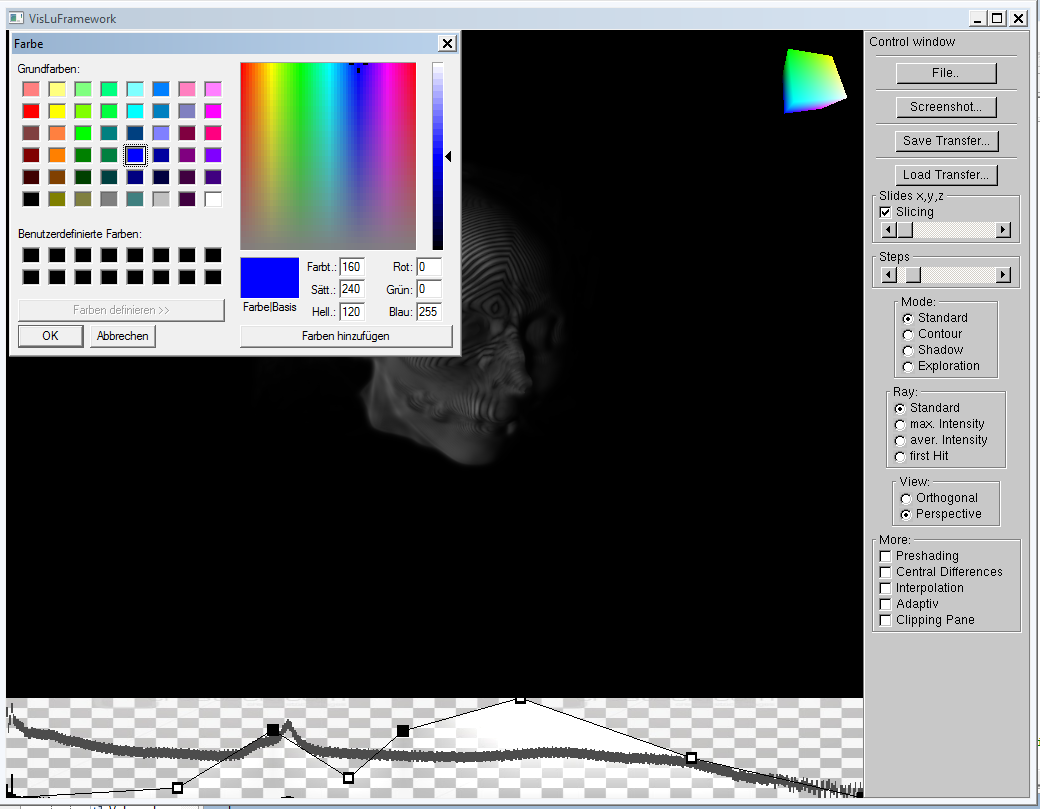Screen dimensions: 1040x809
Task: Enable the Preshading option
Action: point(885,556)
